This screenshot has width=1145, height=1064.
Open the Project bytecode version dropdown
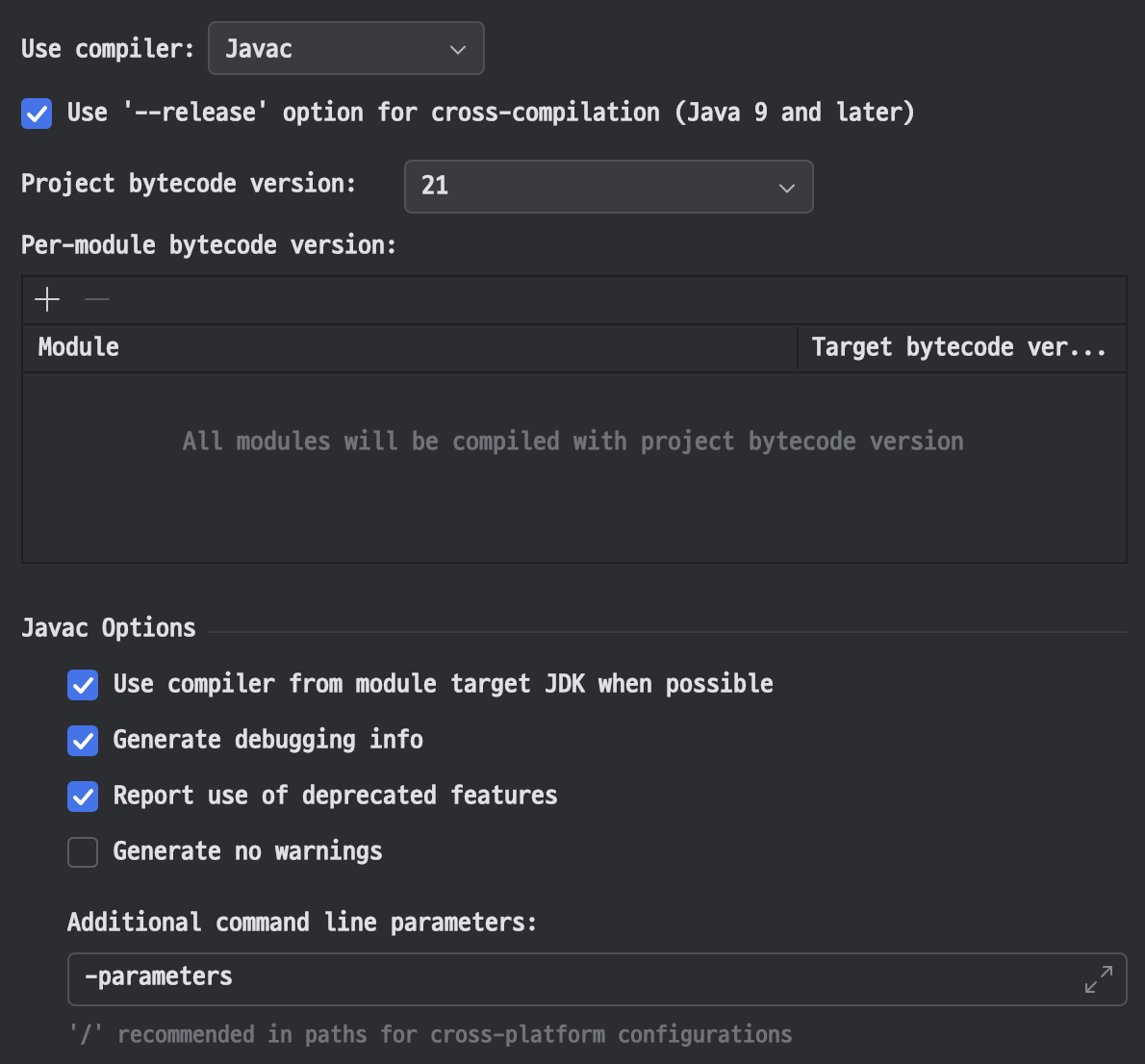tap(608, 187)
